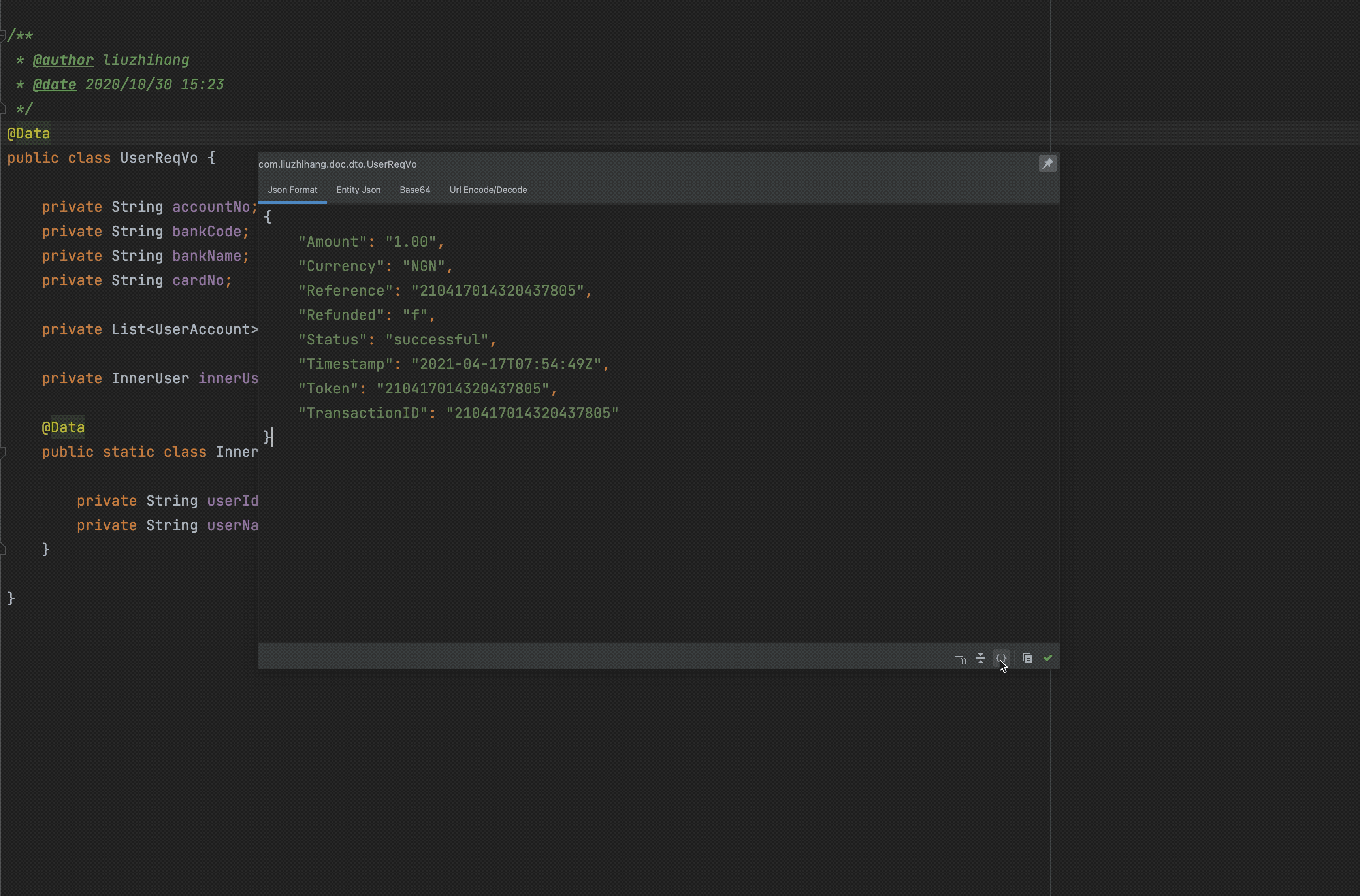
Task: Apply changes with the green checkmark icon
Action: click(x=1047, y=658)
